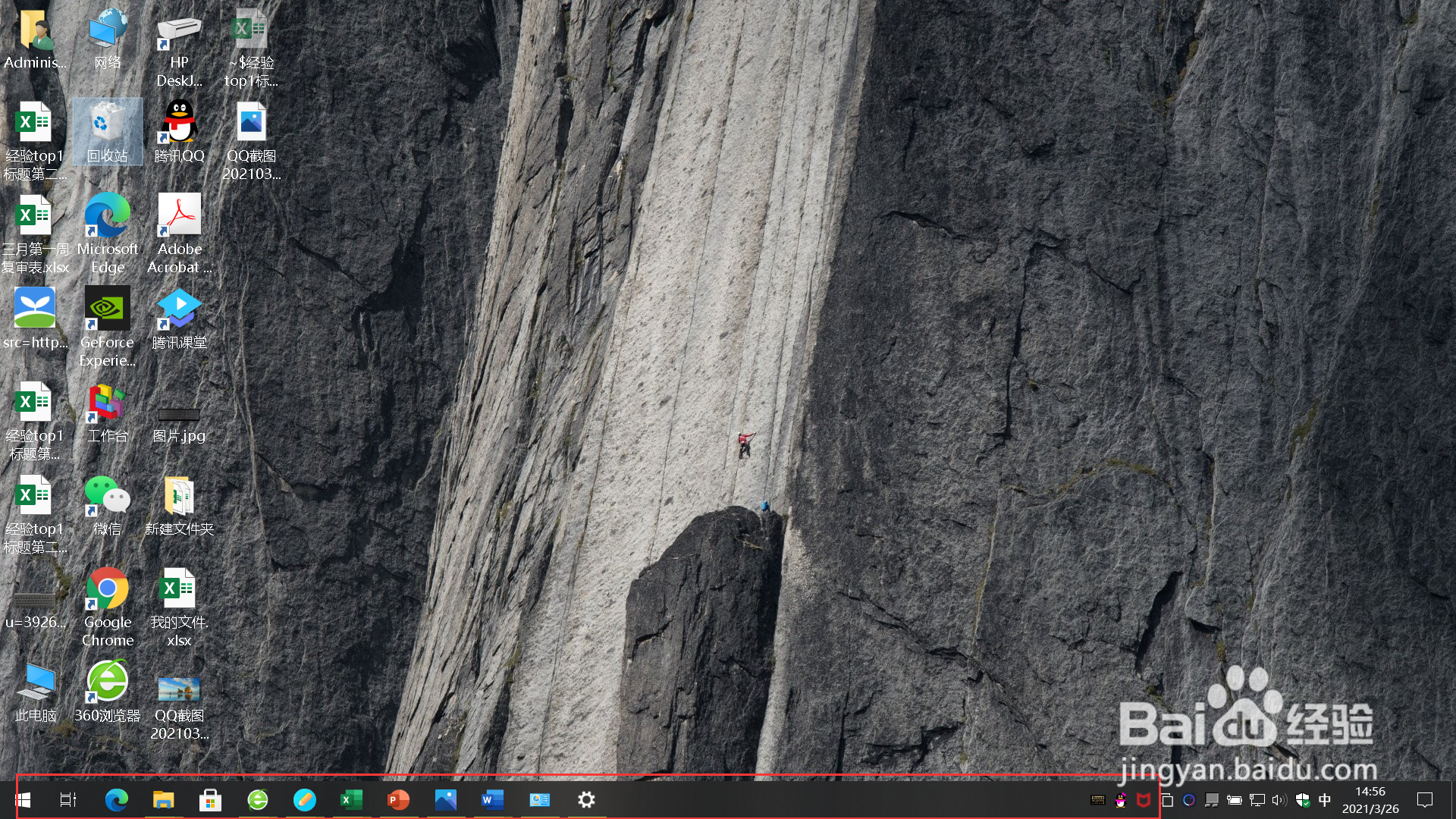Select the Adobe Acrobat desktop shortcut
Screen dimensions: 1456x819
coord(179,235)
